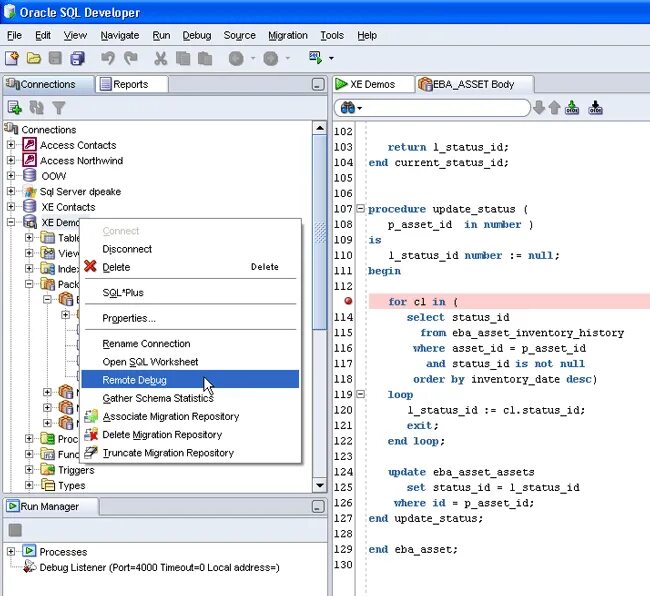
Task: Choose Gather Schema Statistics entry
Action: pos(190,398)
